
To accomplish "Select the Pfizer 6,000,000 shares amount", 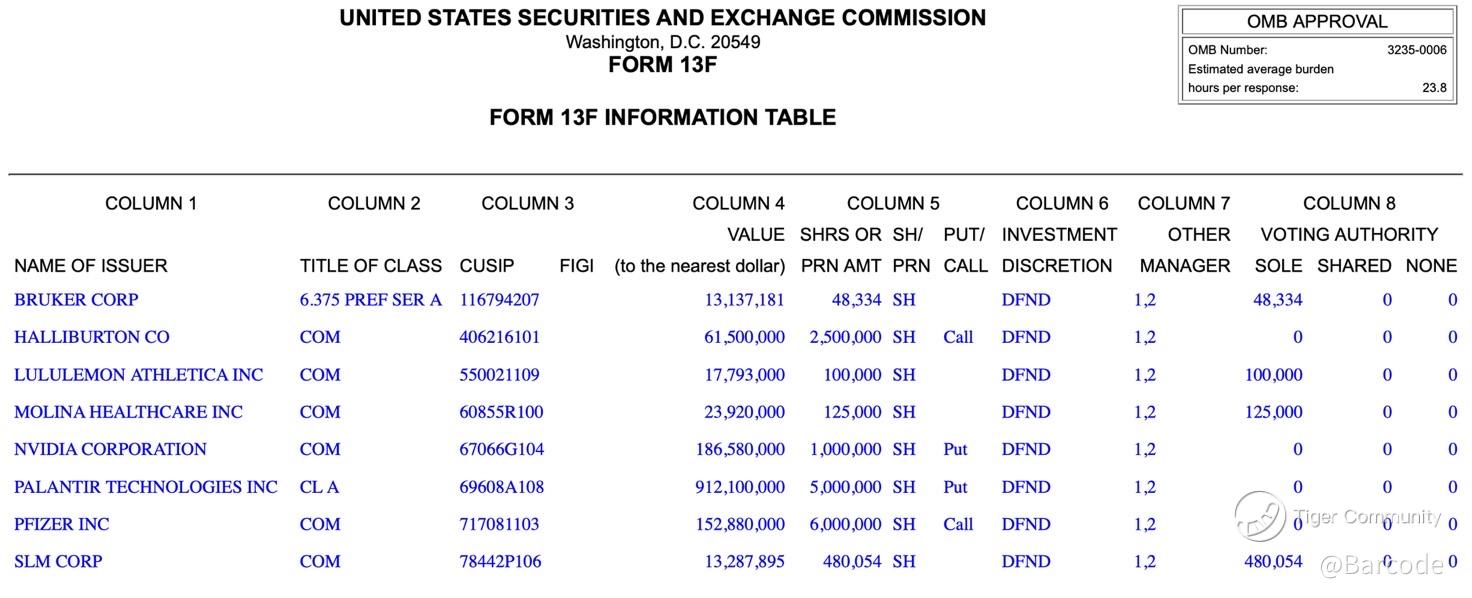I will click(845, 524).
